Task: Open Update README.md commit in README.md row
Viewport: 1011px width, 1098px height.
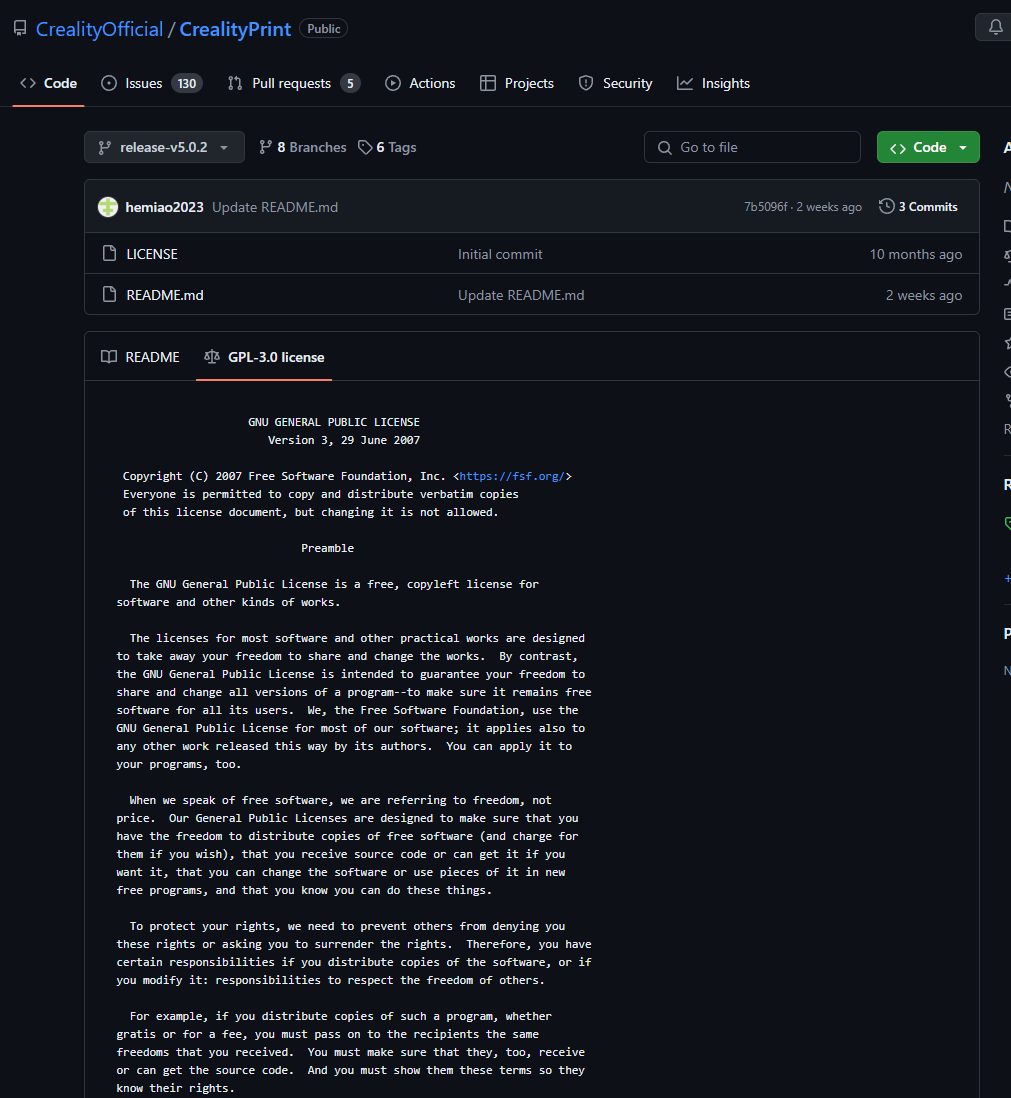Action: [521, 296]
